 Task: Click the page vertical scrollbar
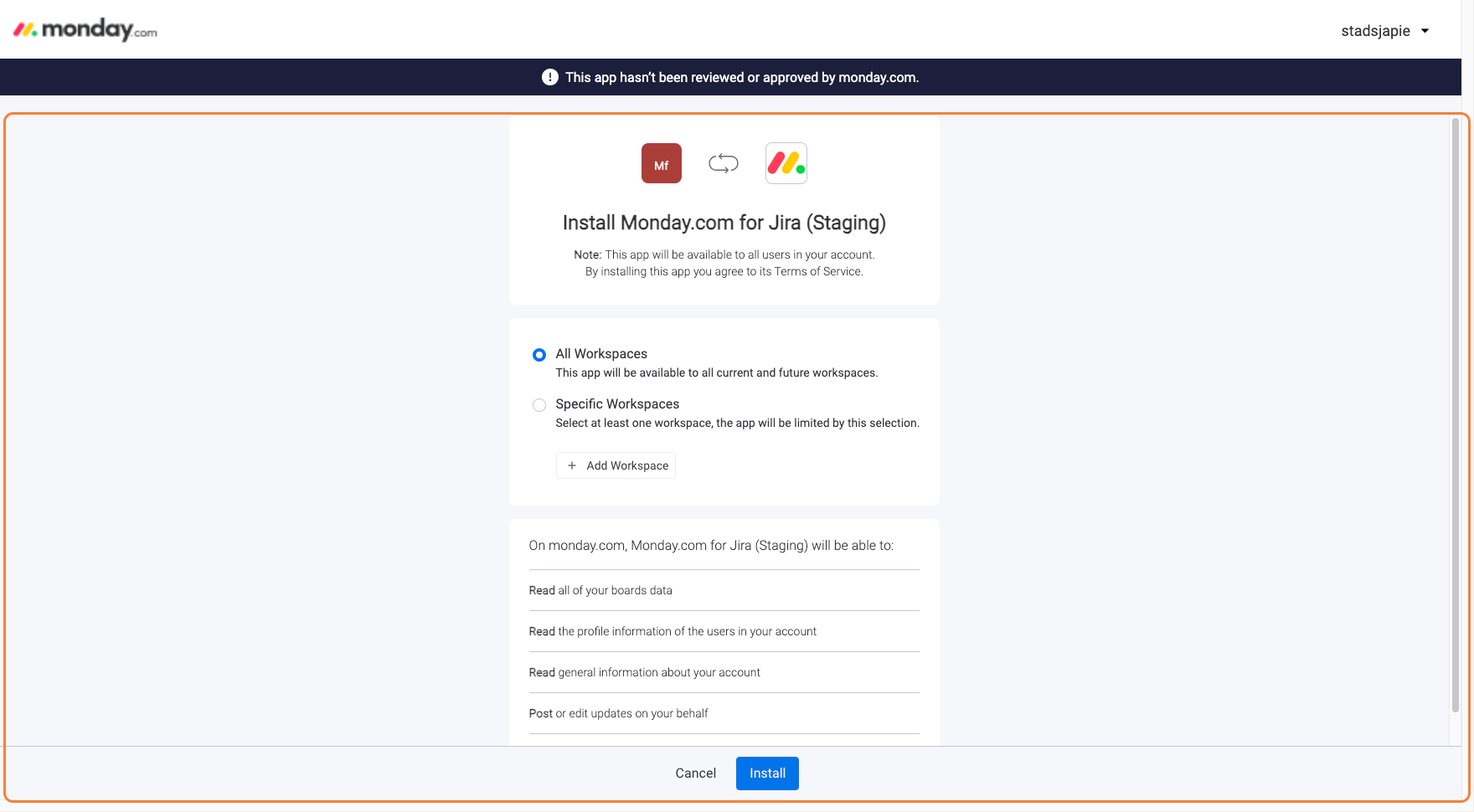click(x=1456, y=415)
